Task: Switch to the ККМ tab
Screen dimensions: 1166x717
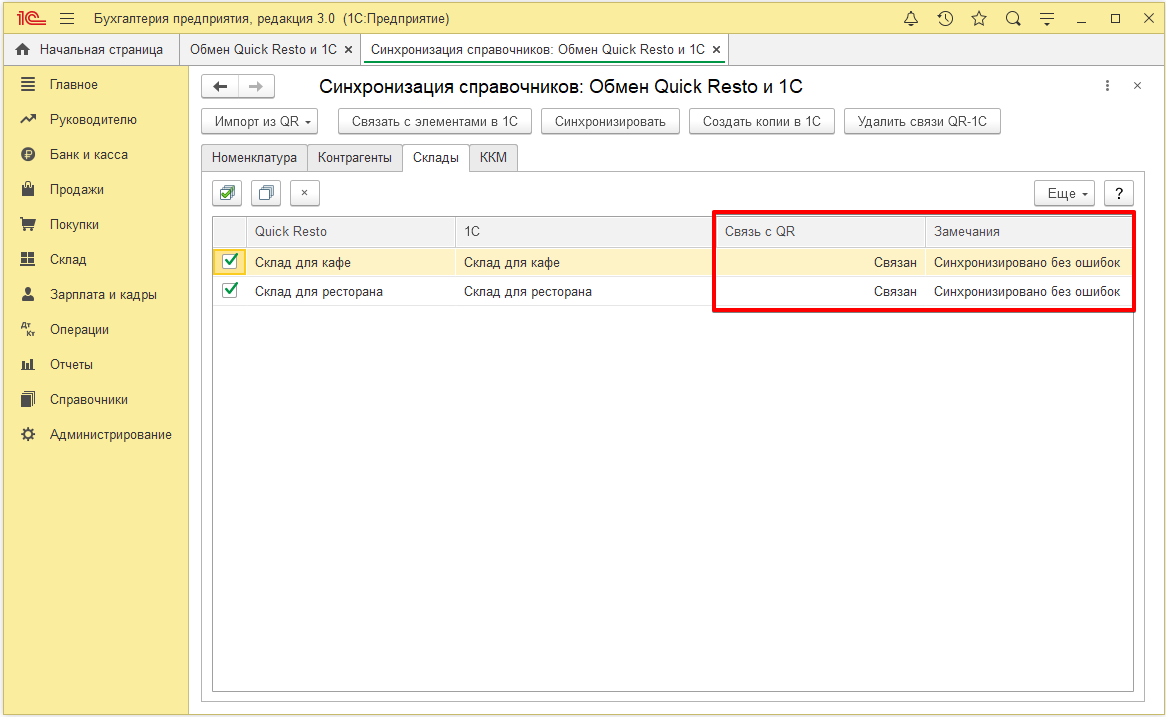Action: (x=493, y=158)
